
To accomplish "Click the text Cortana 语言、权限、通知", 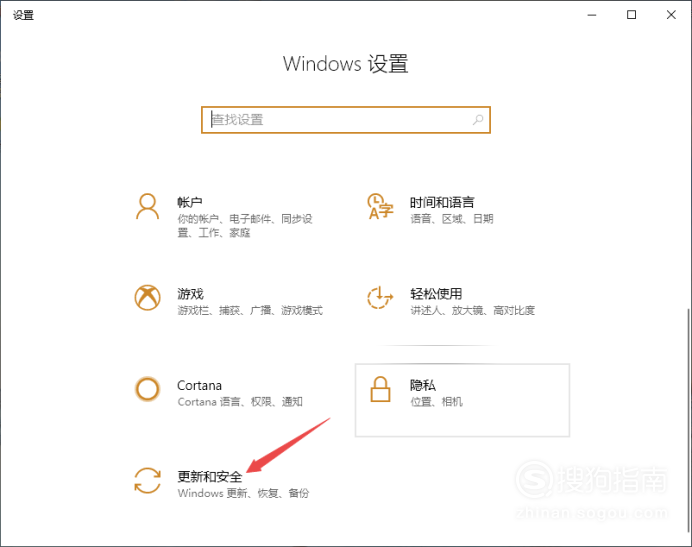I will coord(240,402).
